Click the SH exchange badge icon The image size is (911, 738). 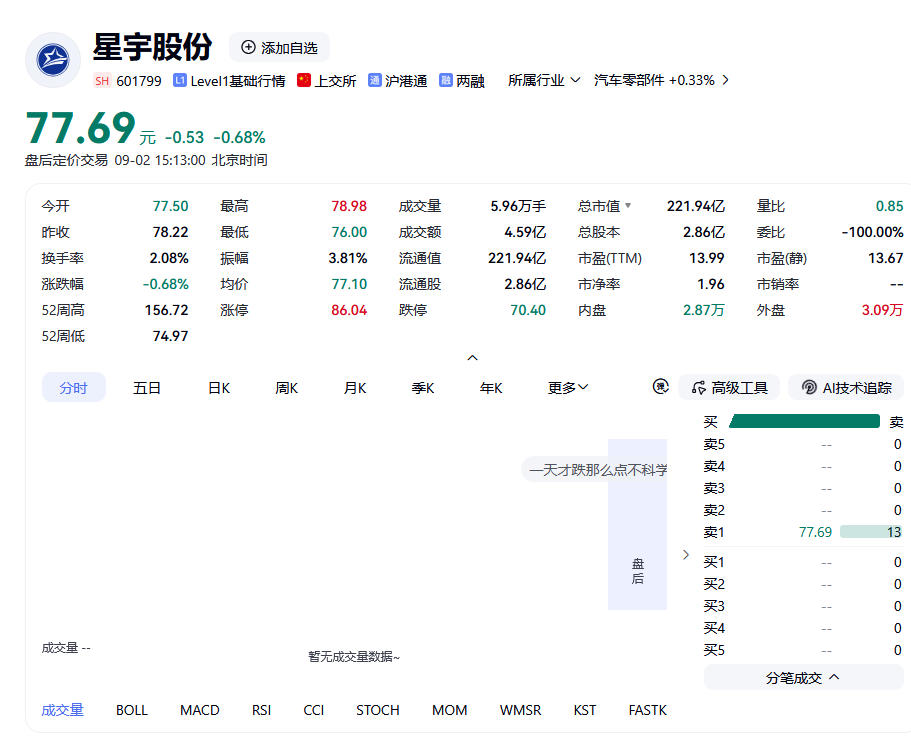(102, 81)
